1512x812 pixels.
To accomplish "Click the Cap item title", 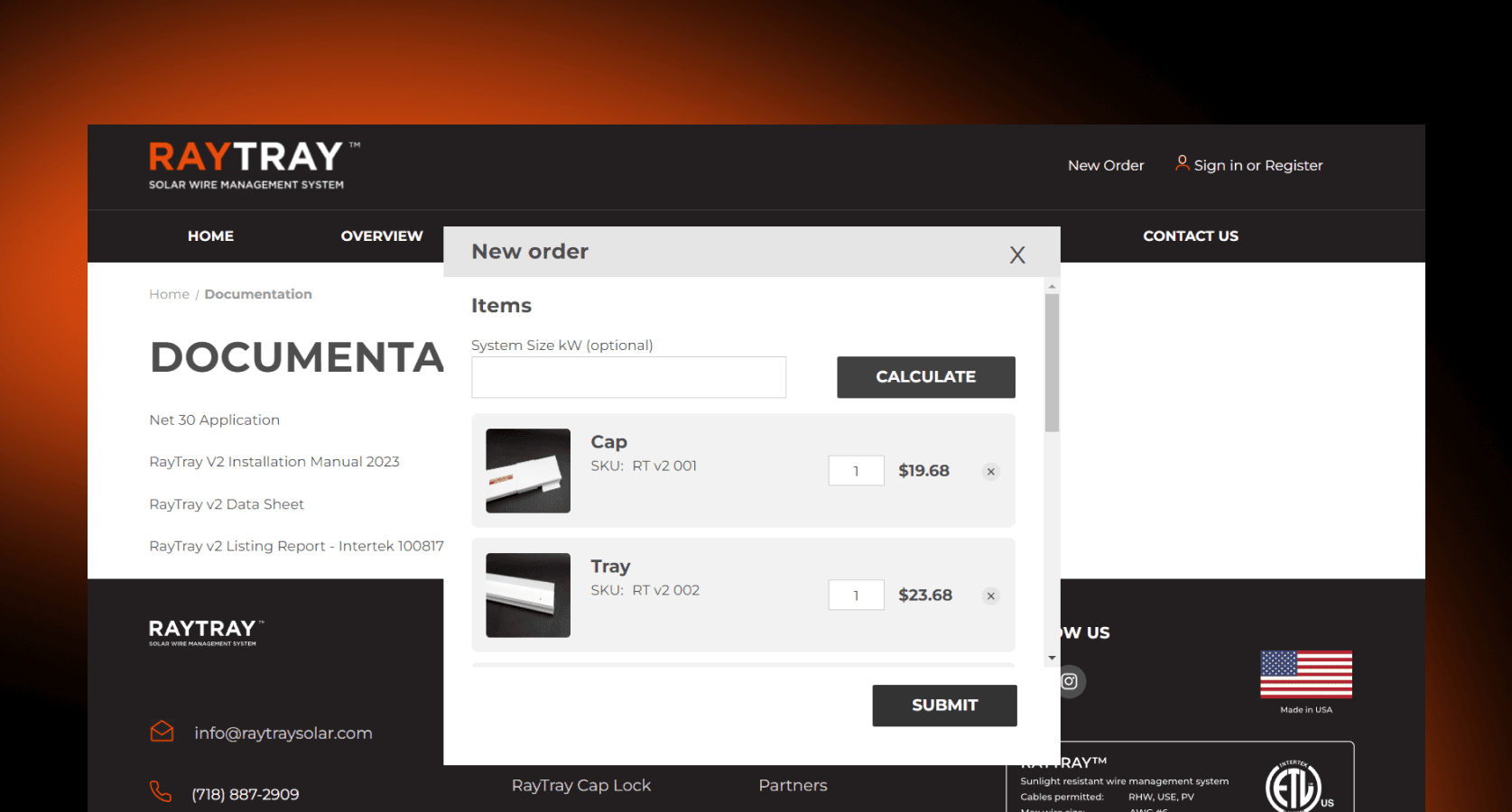I will tap(609, 442).
